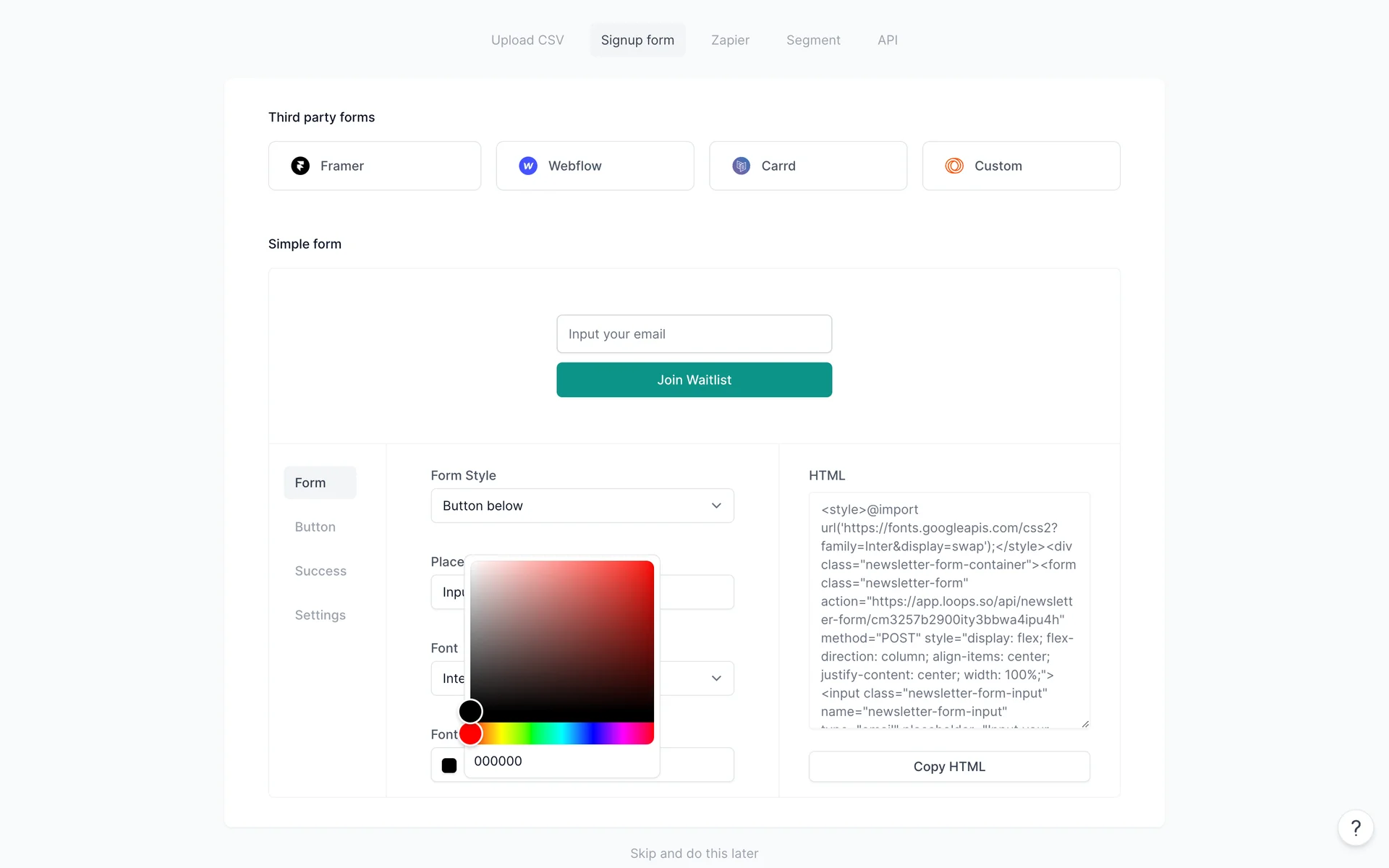Image resolution: width=1389 pixels, height=868 pixels.
Task: Click the Webflow logo icon
Action: tap(528, 166)
